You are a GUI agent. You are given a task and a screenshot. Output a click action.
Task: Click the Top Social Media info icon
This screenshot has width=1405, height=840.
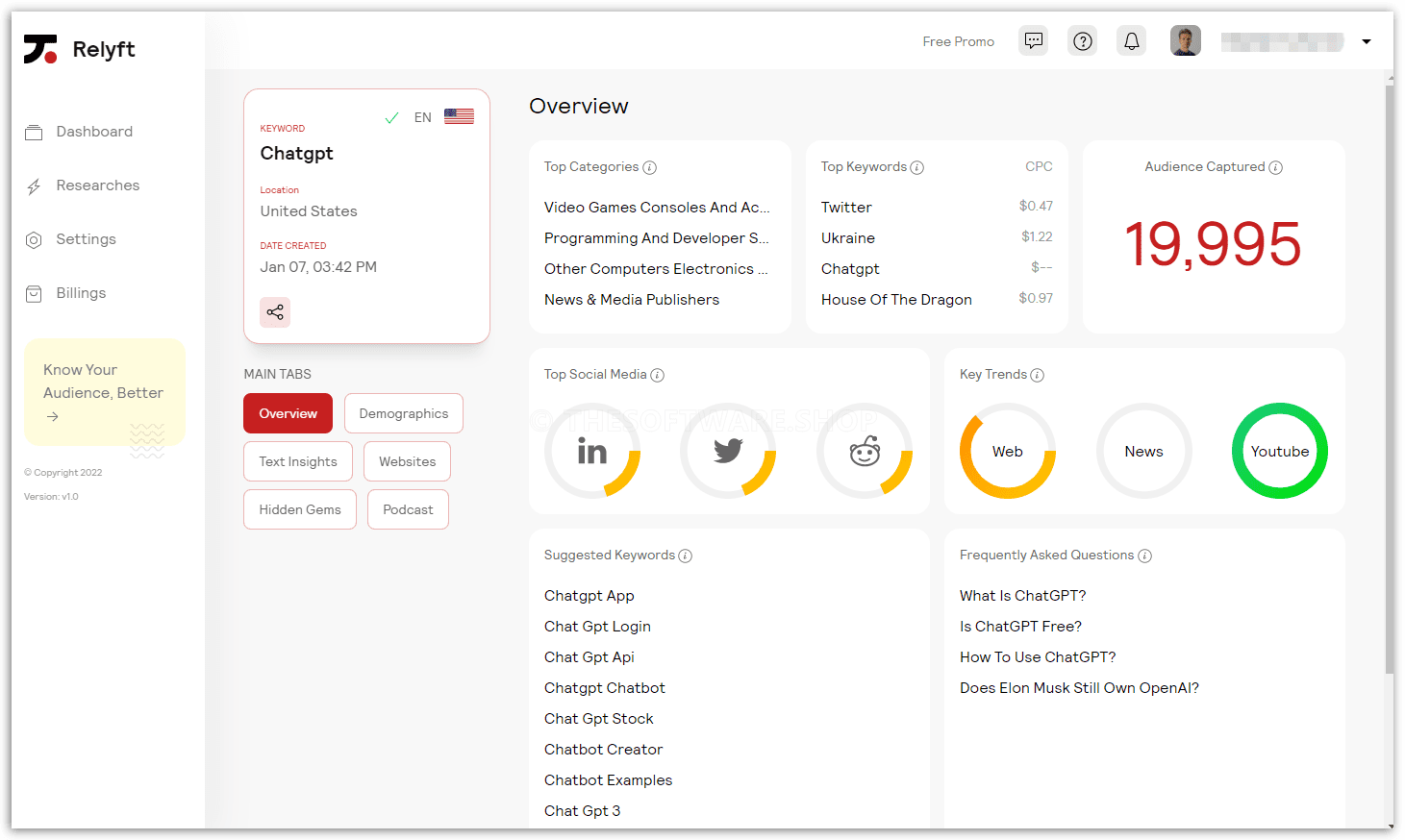(x=658, y=375)
